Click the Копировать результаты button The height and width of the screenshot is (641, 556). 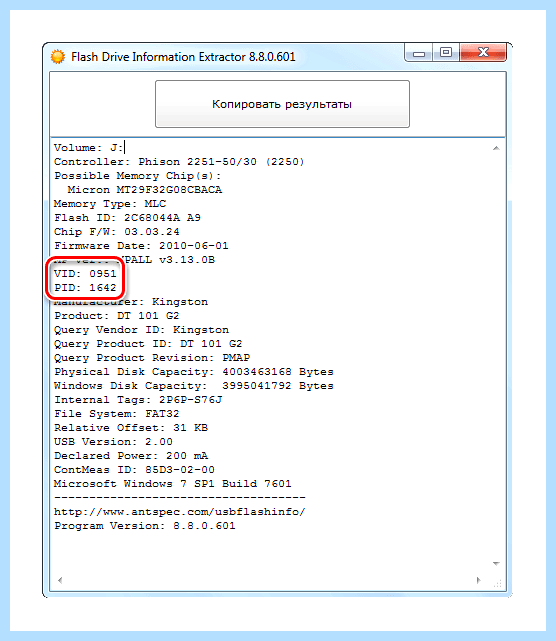(282, 104)
